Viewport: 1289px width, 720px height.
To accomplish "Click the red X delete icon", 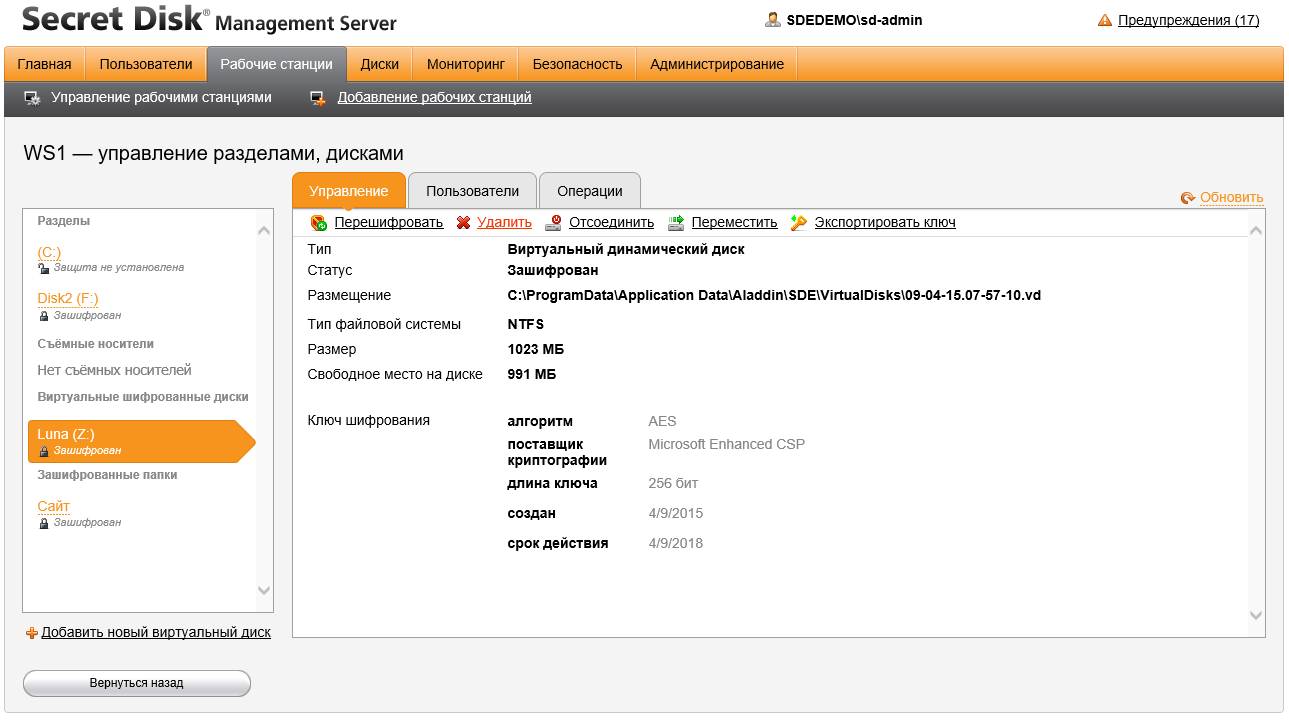I will (x=464, y=223).
